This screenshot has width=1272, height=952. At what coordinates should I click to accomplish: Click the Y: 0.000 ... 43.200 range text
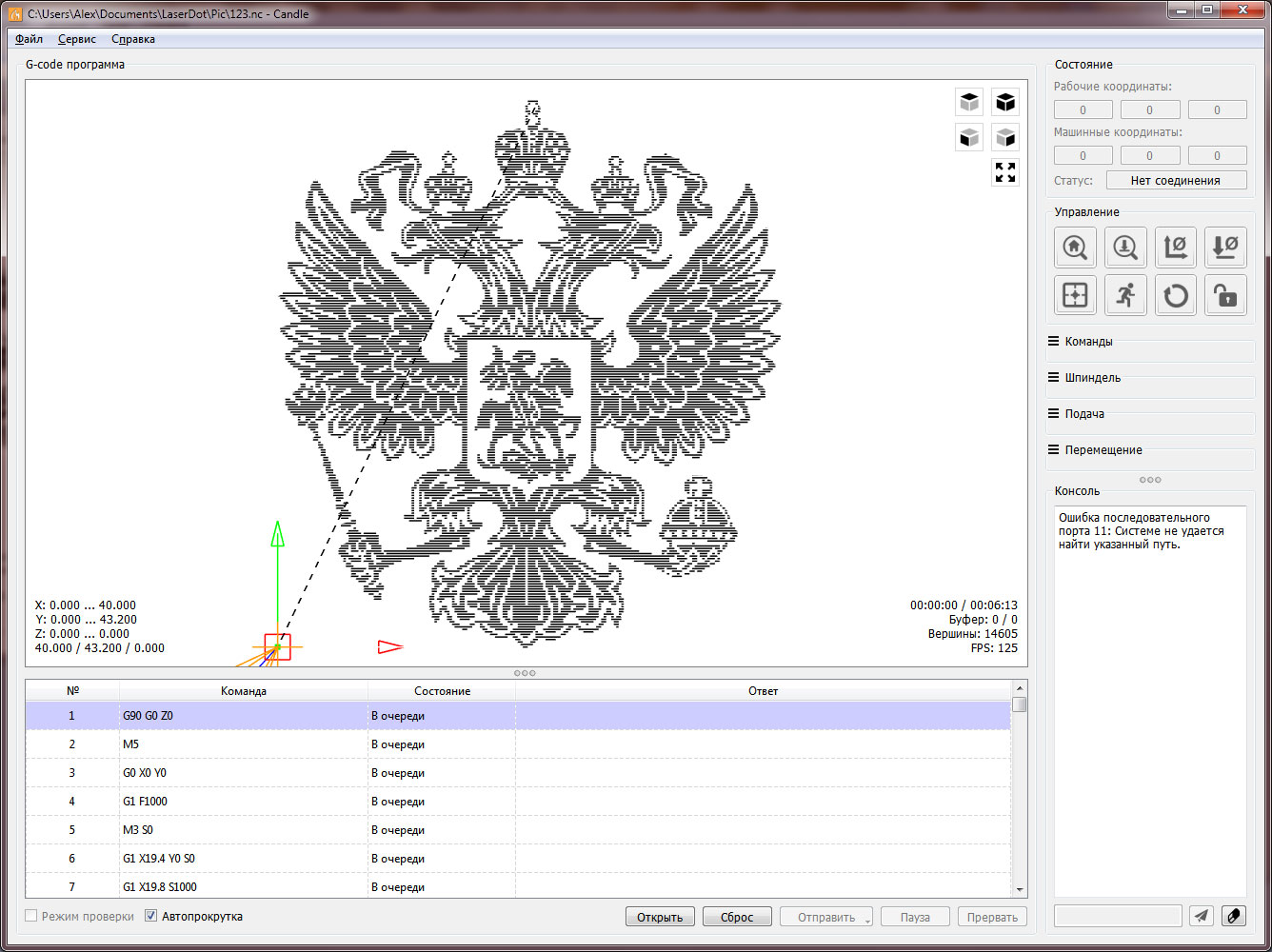[86, 620]
